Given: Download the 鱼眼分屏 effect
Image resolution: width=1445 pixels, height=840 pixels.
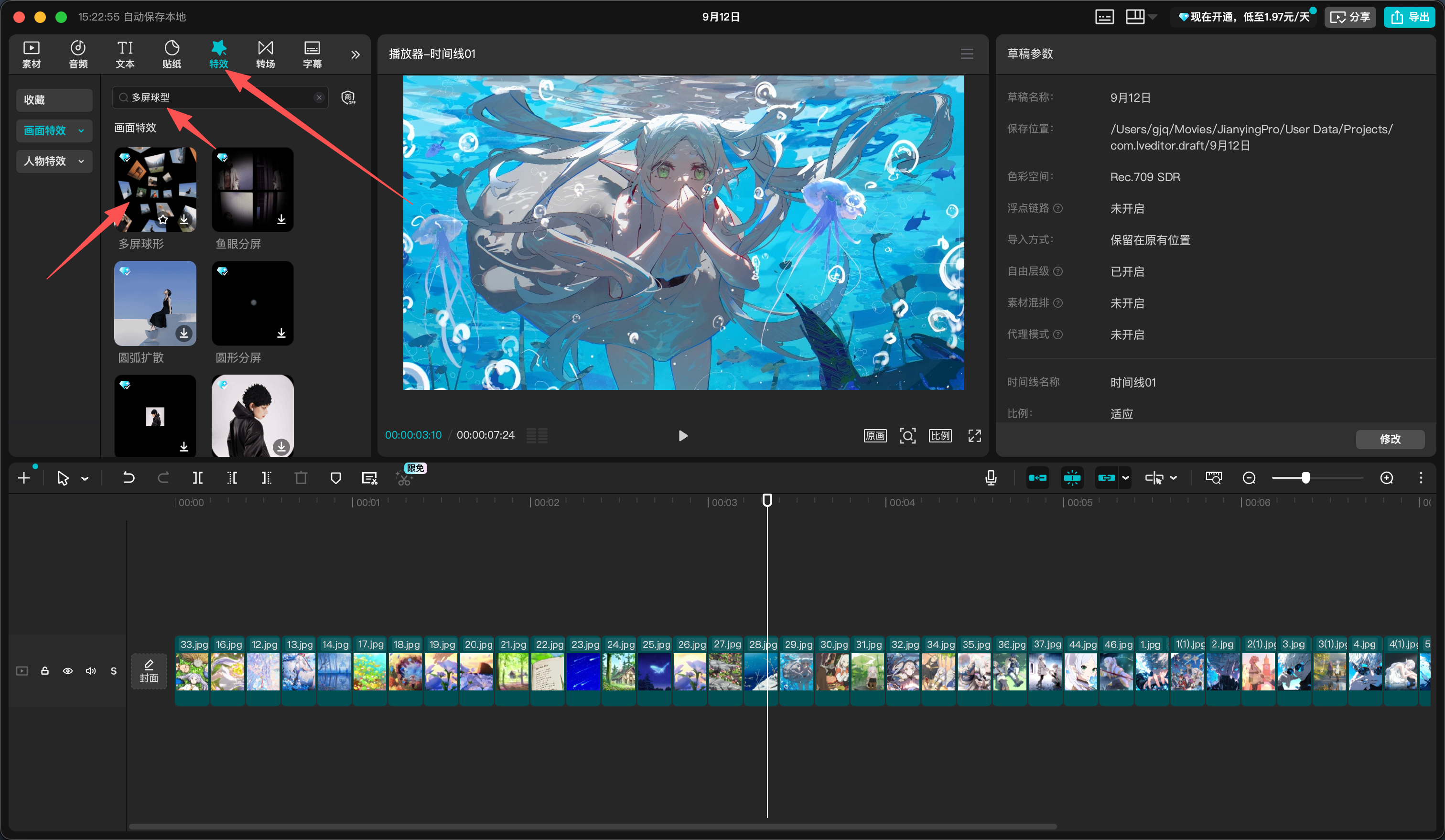Looking at the screenshot, I should pyautogui.click(x=281, y=220).
